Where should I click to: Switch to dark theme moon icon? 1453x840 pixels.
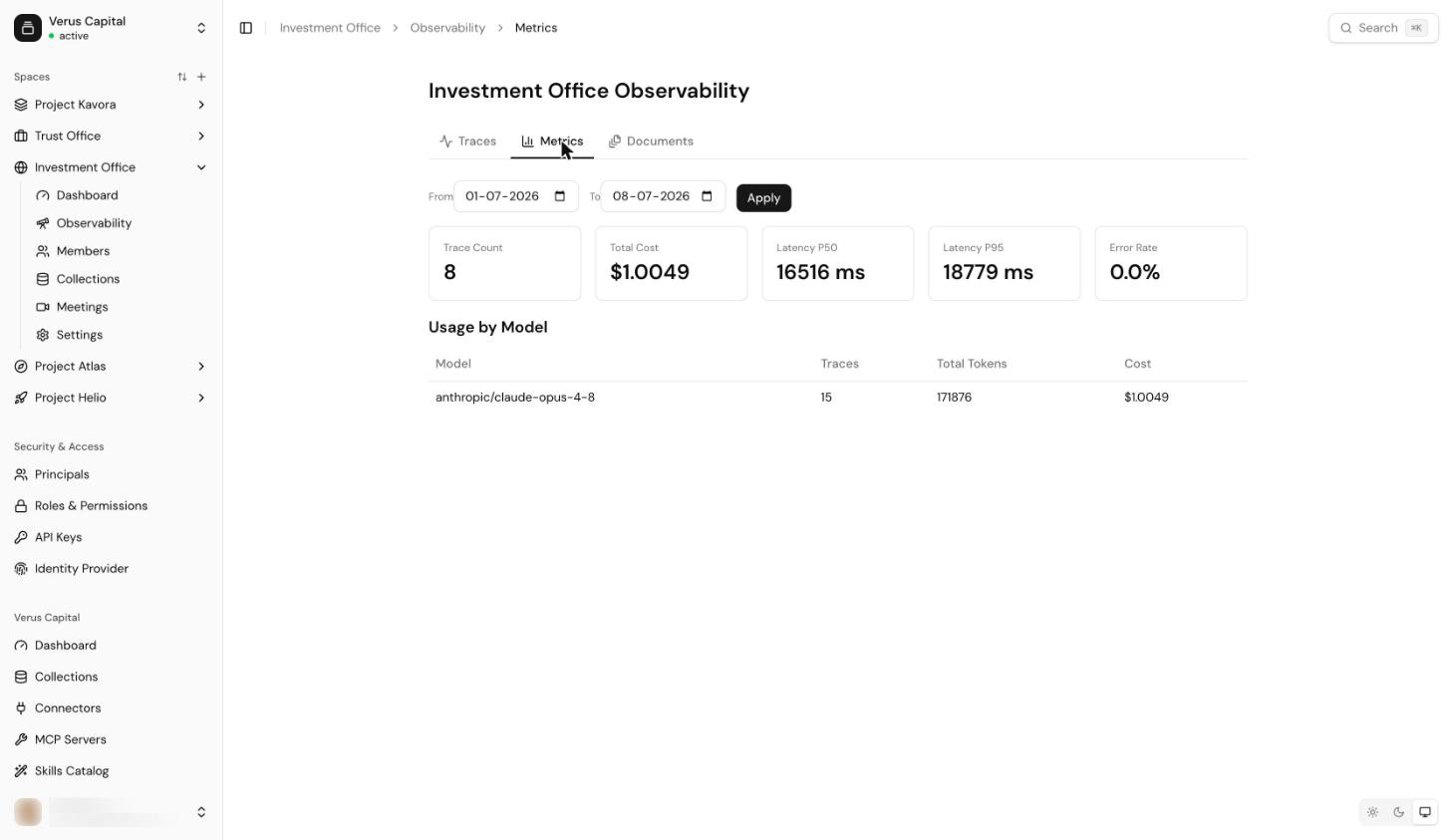(x=1399, y=812)
